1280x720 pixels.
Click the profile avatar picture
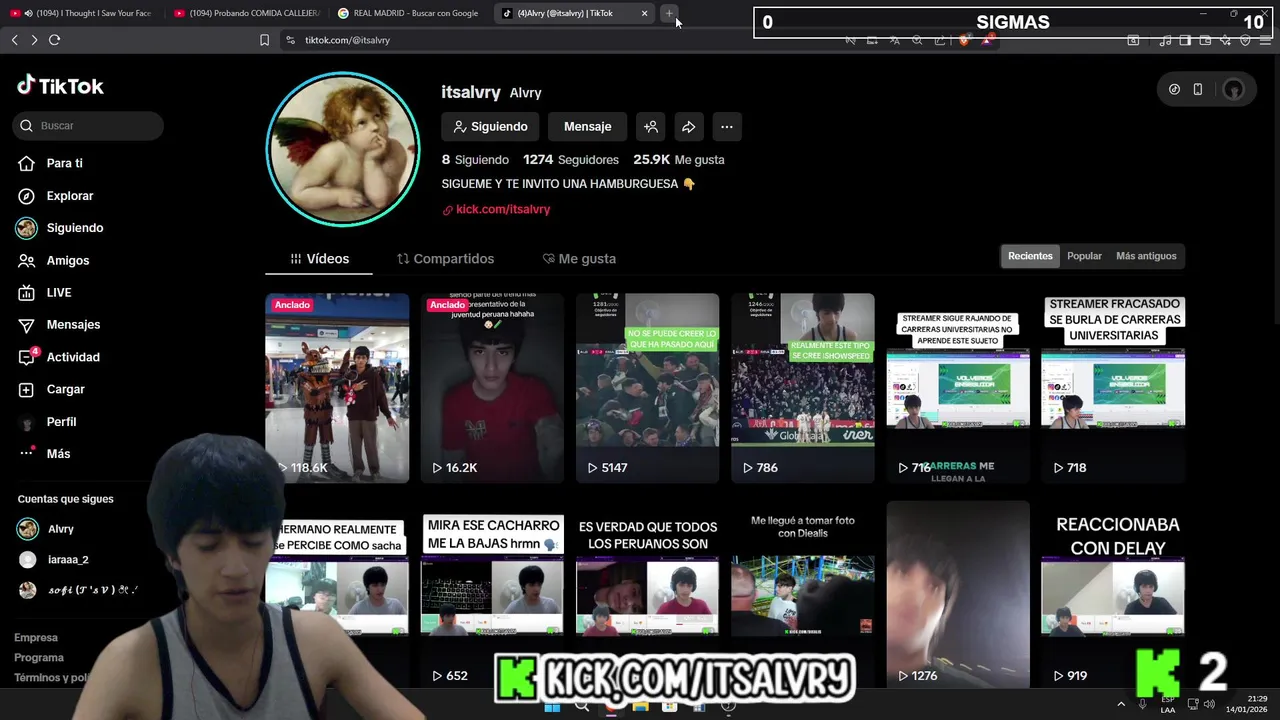click(343, 149)
